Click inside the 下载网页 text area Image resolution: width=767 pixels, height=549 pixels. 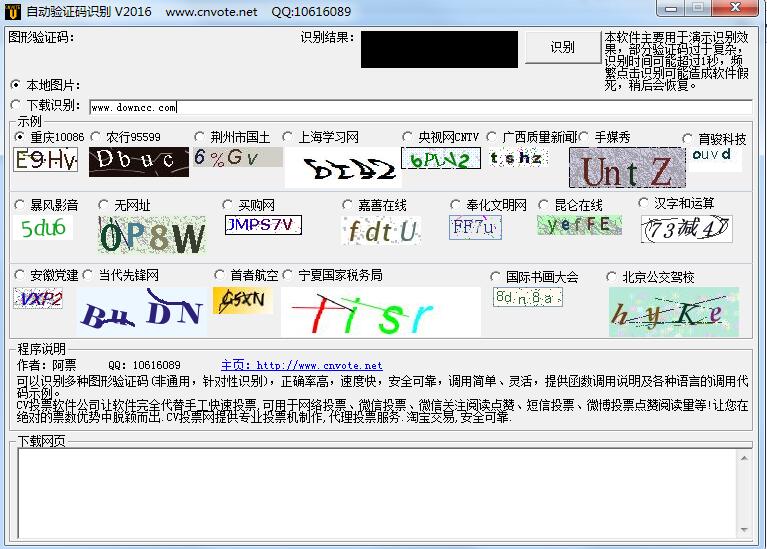[377, 493]
